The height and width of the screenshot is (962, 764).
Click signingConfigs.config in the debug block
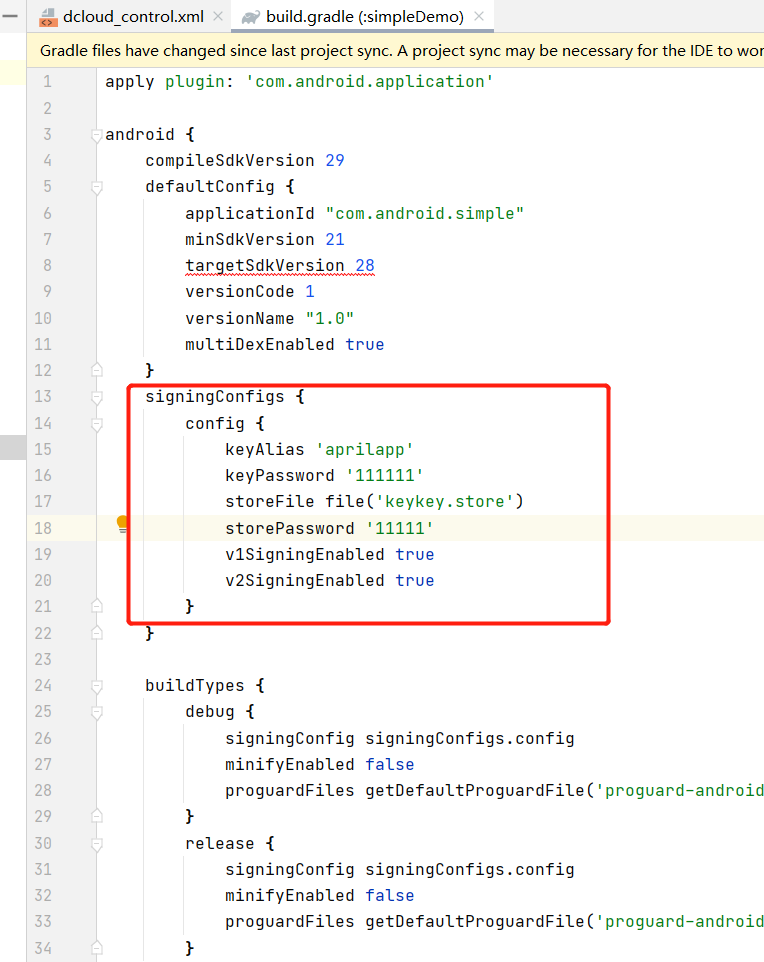click(470, 739)
